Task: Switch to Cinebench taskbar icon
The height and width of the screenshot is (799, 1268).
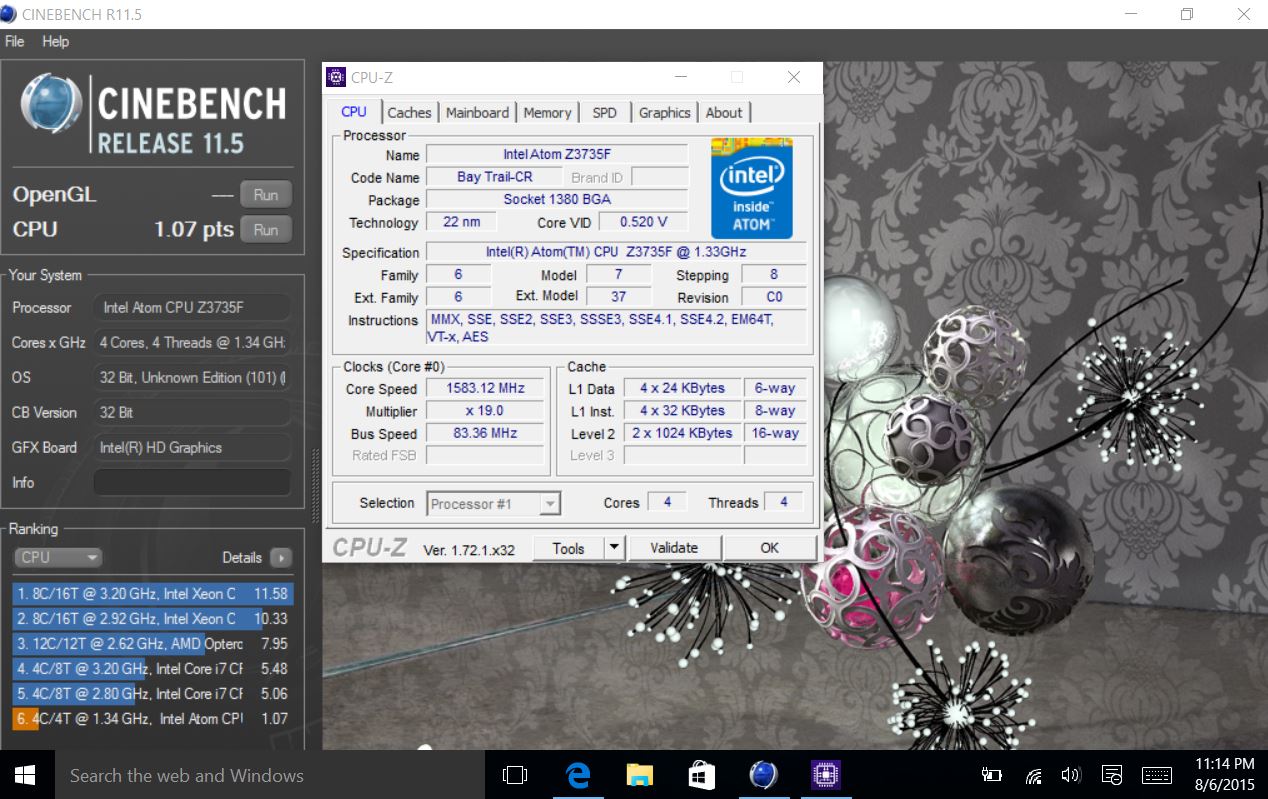Action: pyautogui.click(x=764, y=775)
